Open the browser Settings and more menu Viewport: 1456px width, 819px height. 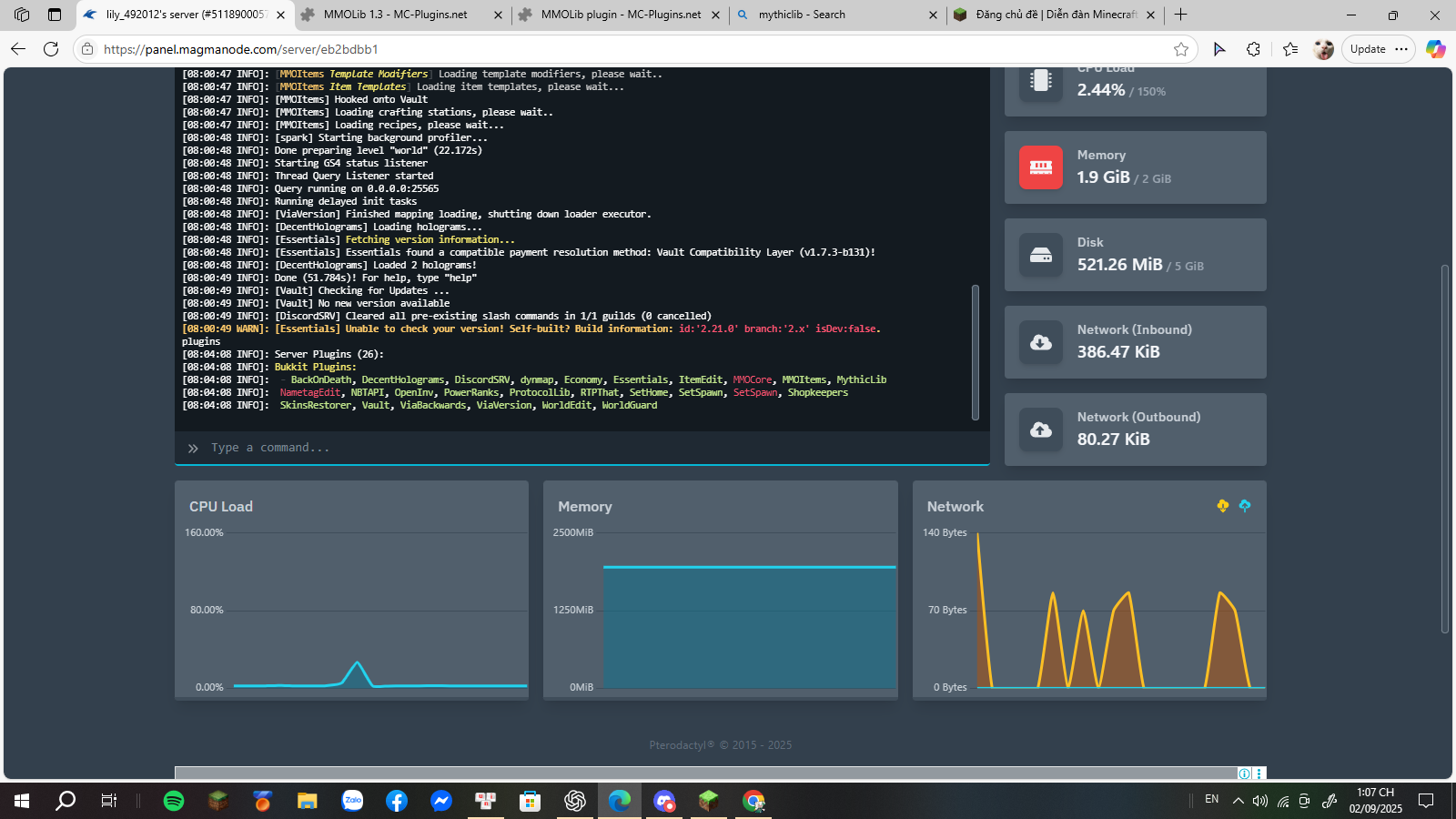(x=1401, y=49)
